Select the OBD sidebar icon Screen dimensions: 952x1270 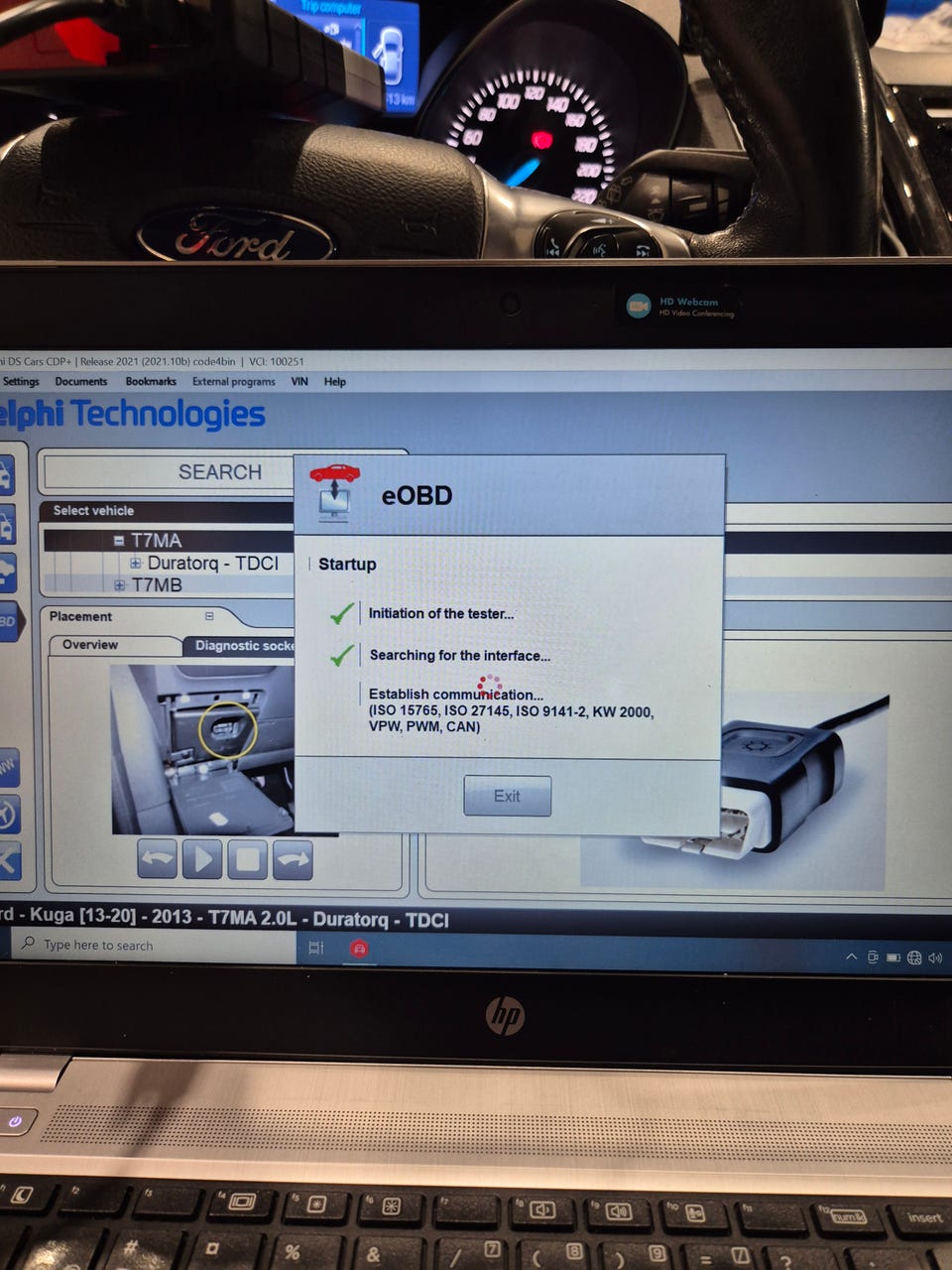[8, 622]
